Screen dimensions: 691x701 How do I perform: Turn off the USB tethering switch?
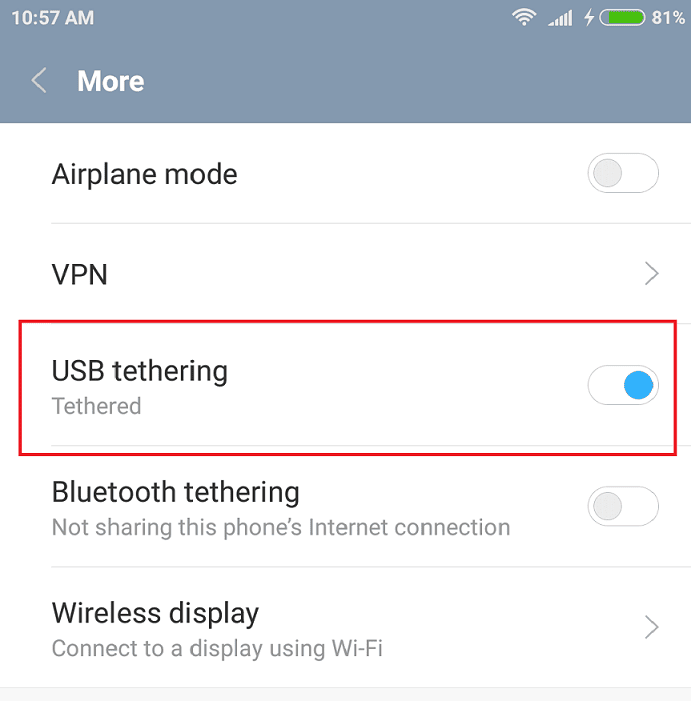623,385
